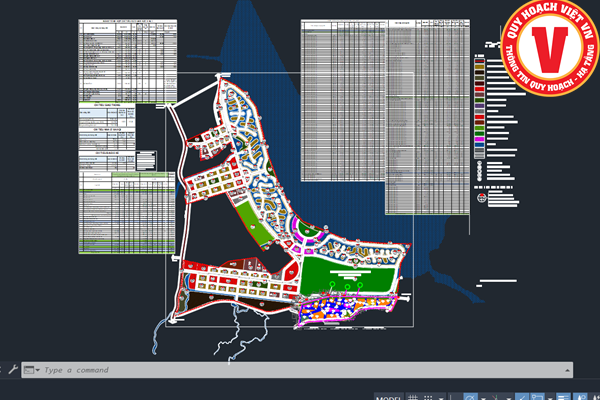Viewport: 600px width, 400px height.
Task: Click the recent commands icon in command line
Action: click(29, 370)
